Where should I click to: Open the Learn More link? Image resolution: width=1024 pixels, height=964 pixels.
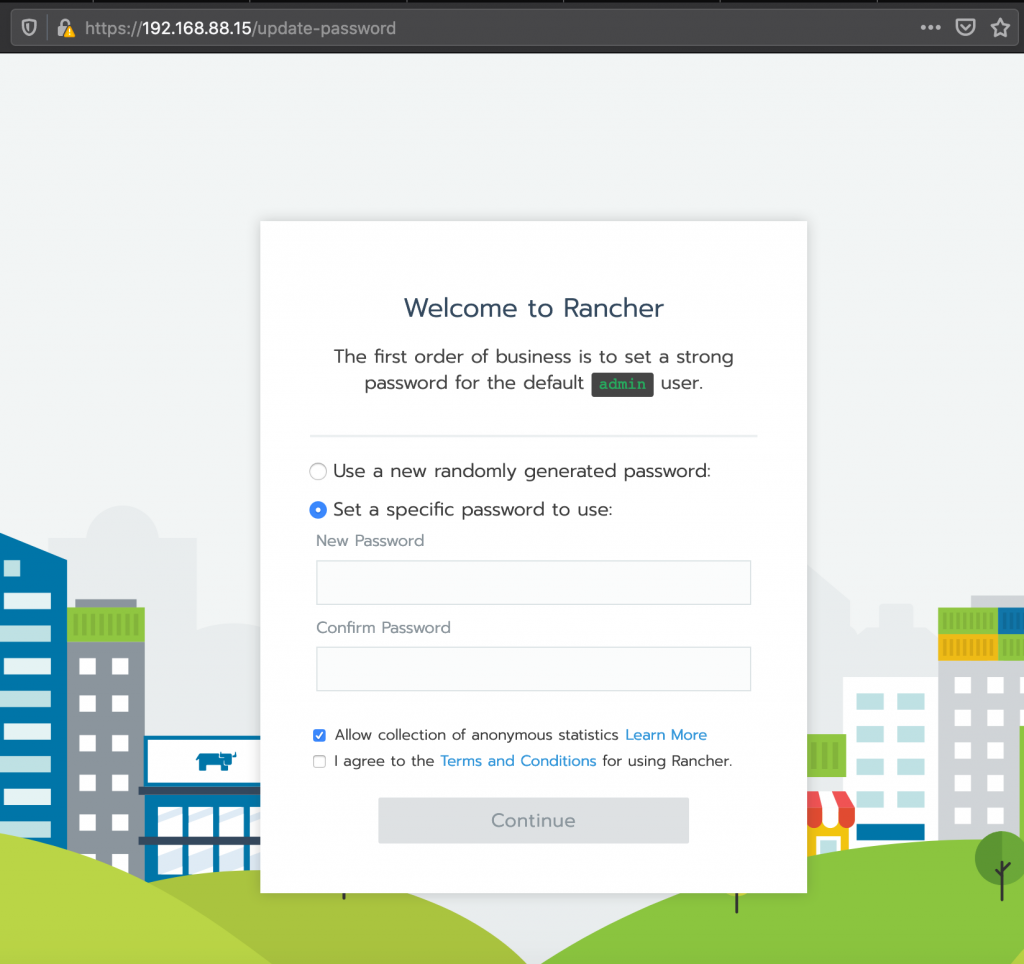click(x=665, y=735)
